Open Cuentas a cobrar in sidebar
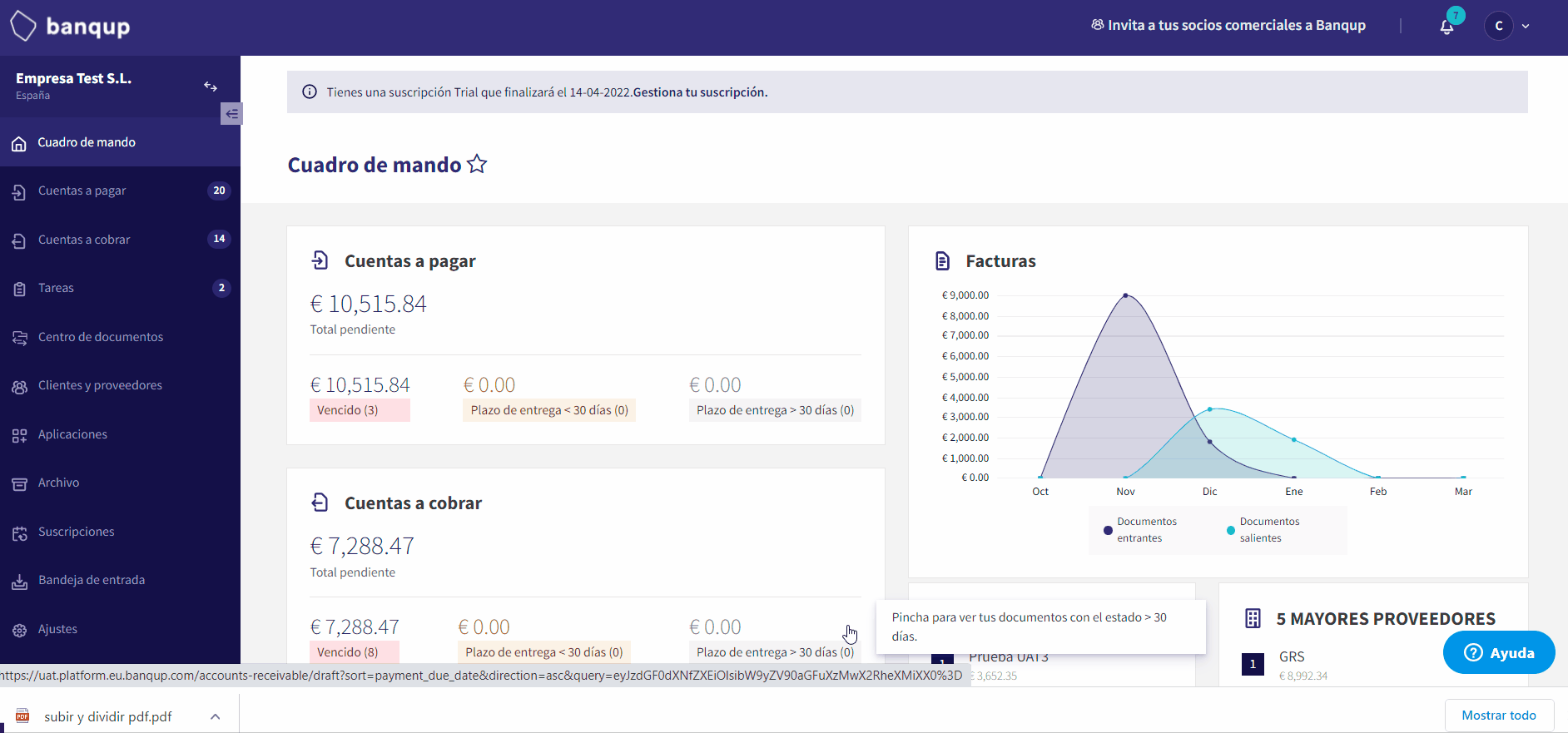 pos(120,240)
